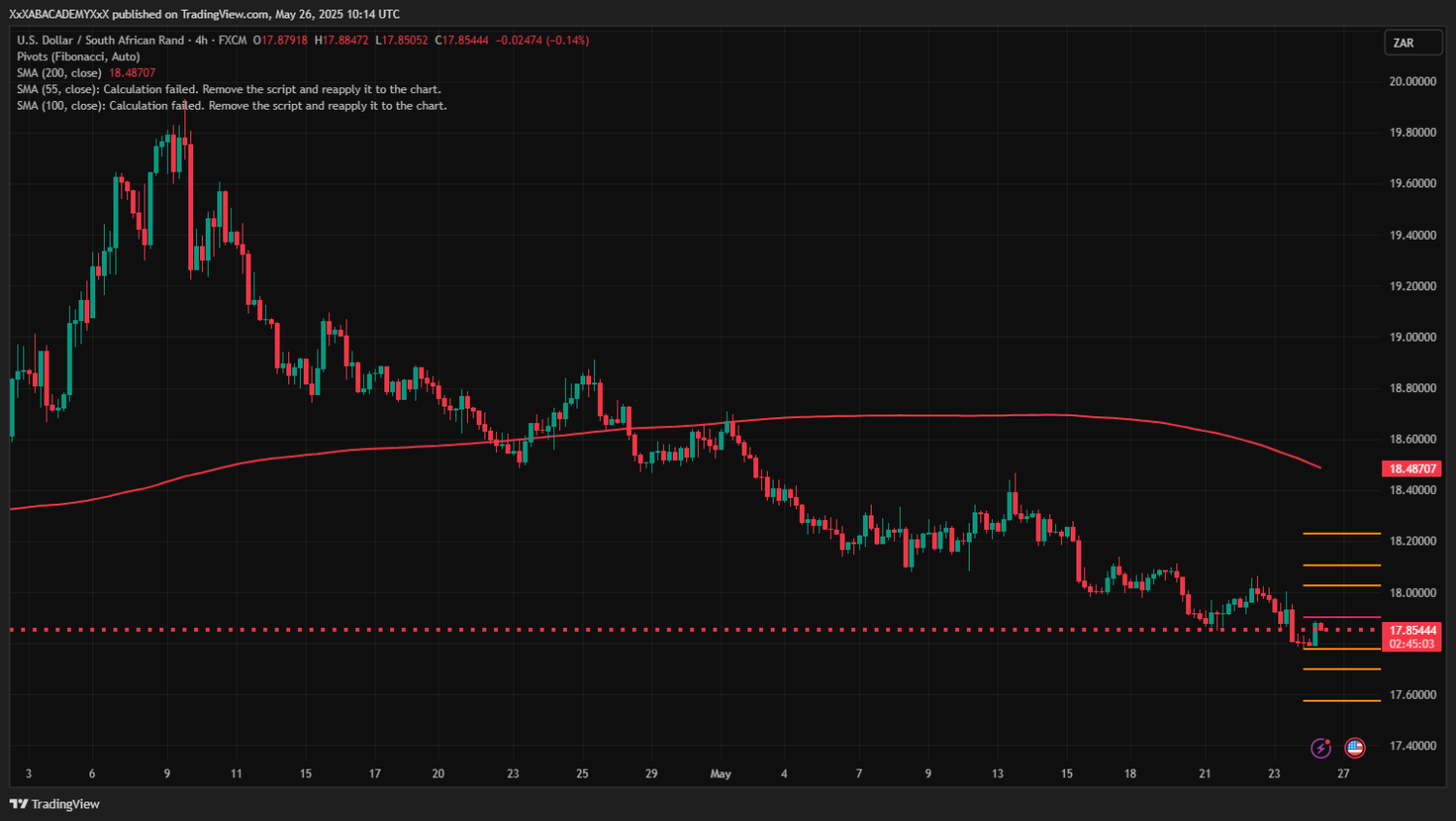This screenshot has height=821, width=1456.
Task: Click the 4h timeframe in the chart title
Action: 201,40
